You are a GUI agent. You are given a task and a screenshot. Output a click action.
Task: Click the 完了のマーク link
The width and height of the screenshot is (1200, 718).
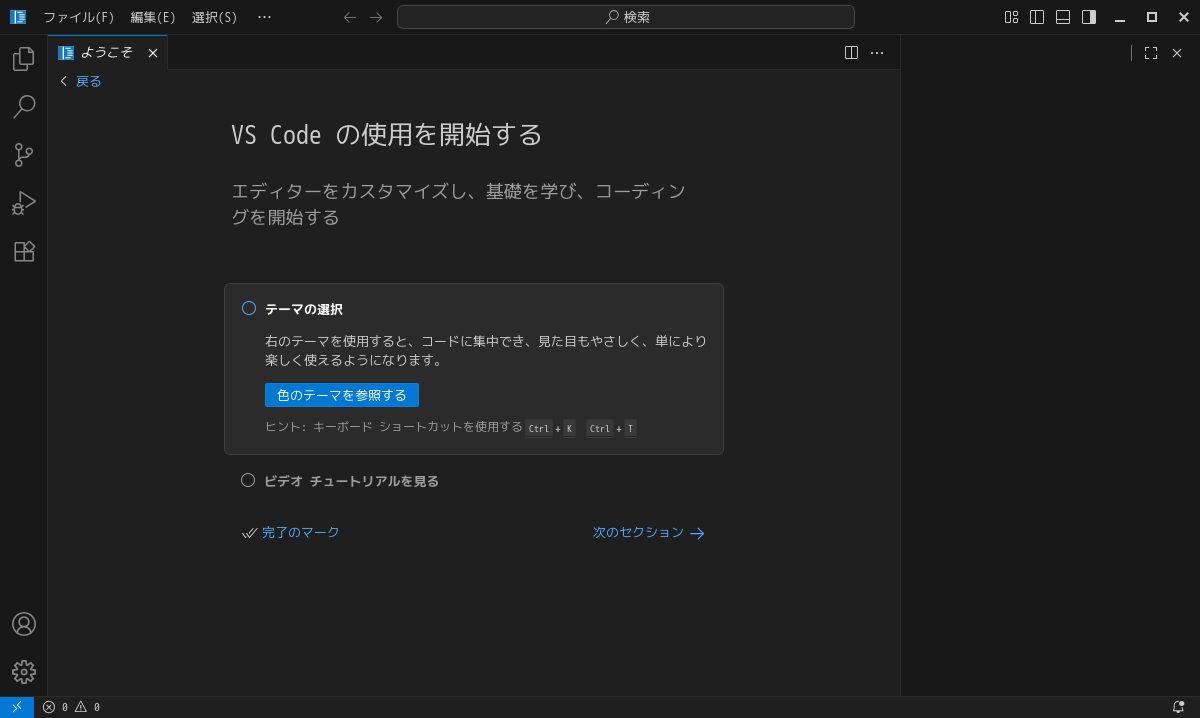point(291,533)
